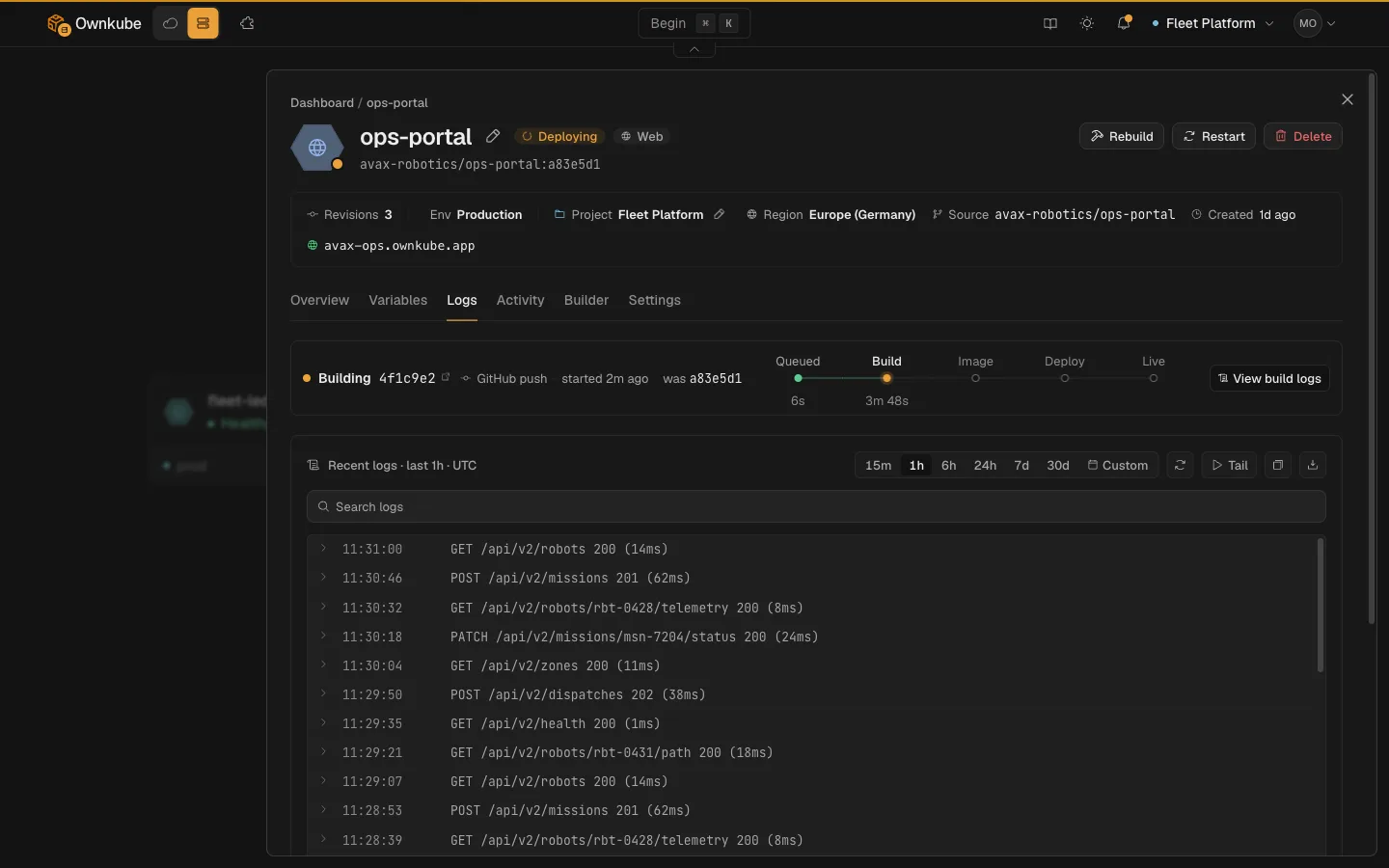Start tailing logs with the Tail button

pyautogui.click(x=1230, y=465)
